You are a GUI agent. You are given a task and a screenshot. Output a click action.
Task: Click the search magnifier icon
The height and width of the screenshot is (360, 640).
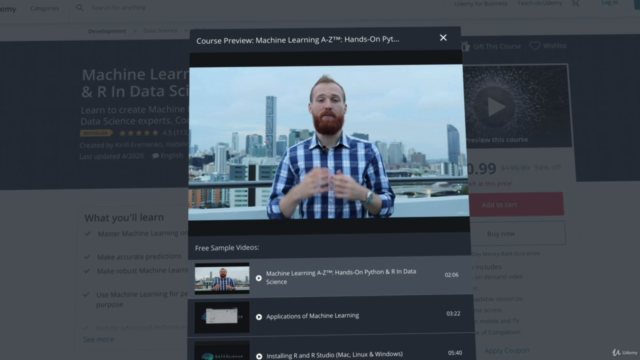(80, 8)
